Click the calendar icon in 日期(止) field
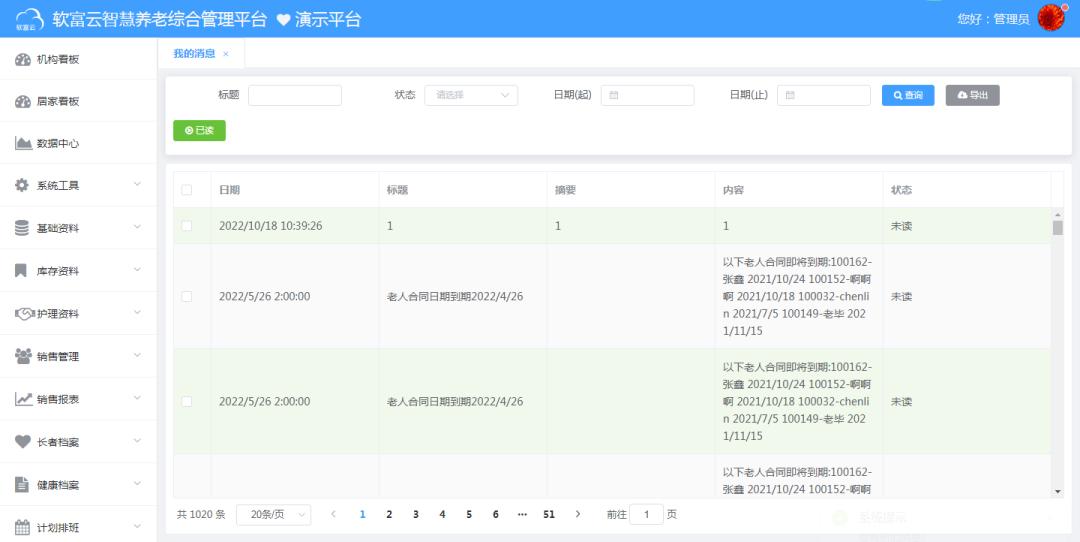 790,95
